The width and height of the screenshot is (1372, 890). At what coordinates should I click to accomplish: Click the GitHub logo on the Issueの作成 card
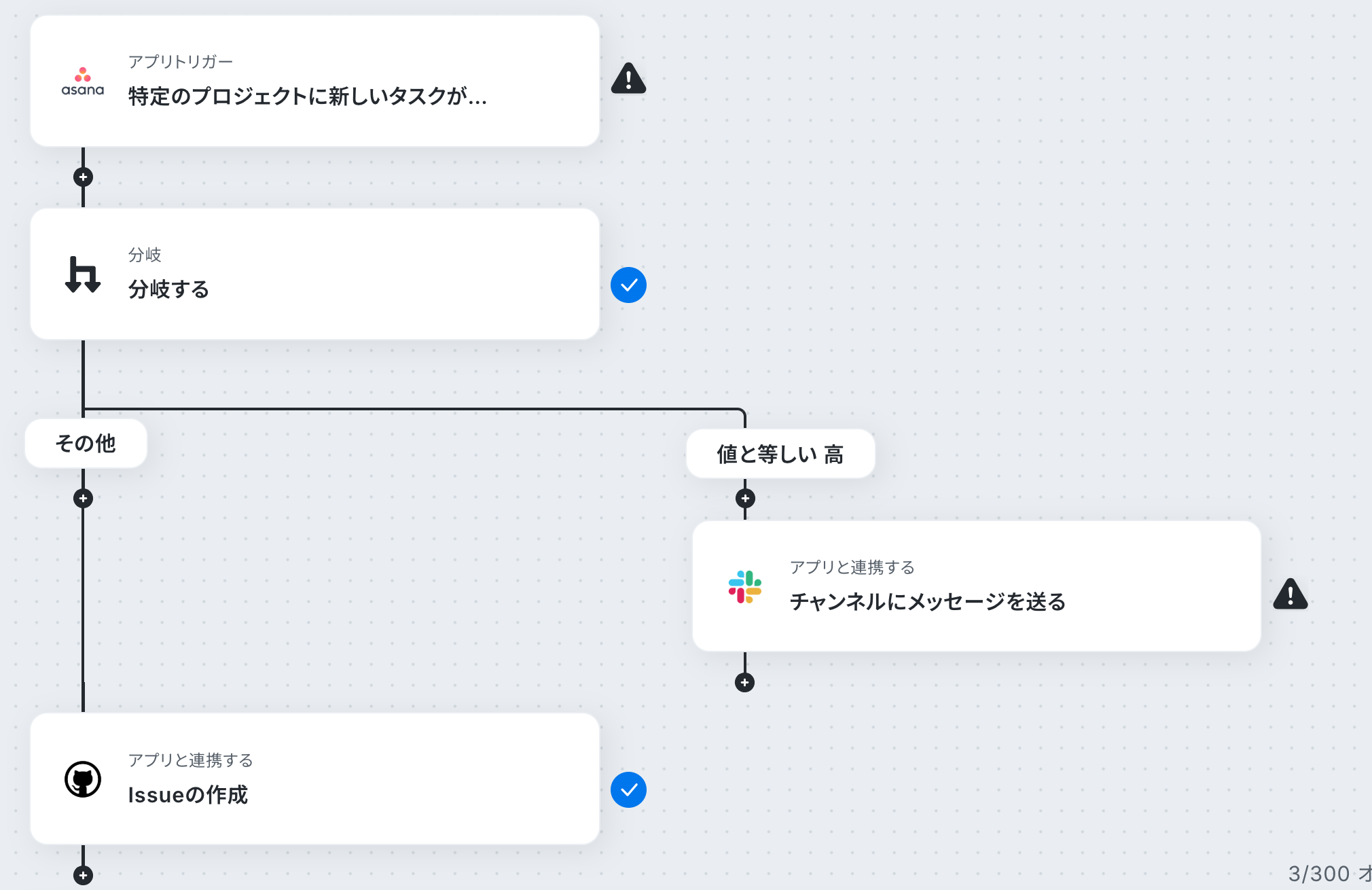coord(83,779)
